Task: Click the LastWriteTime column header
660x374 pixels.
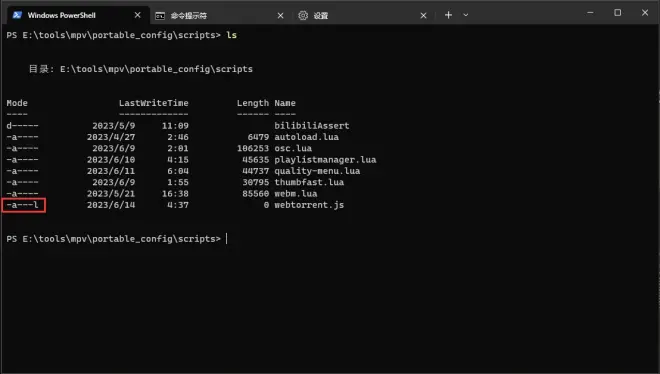Action: [x=154, y=103]
